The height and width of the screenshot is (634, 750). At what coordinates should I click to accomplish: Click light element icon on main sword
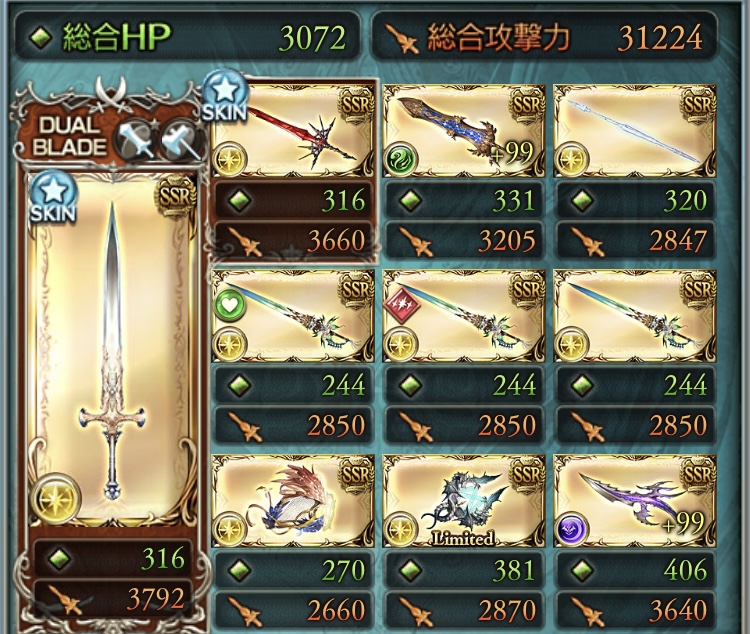tap(55, 498)
